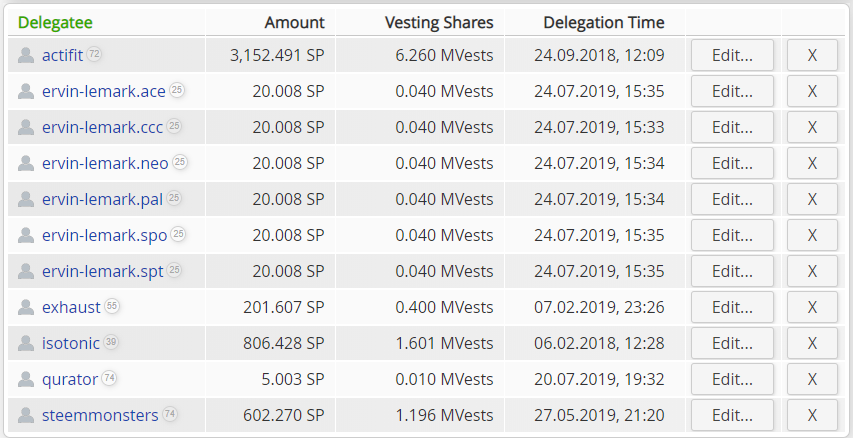Screen dimensions: 853x438
Task: Click the user icon beside ervin-lemark.neo
Action: point(26,163)
